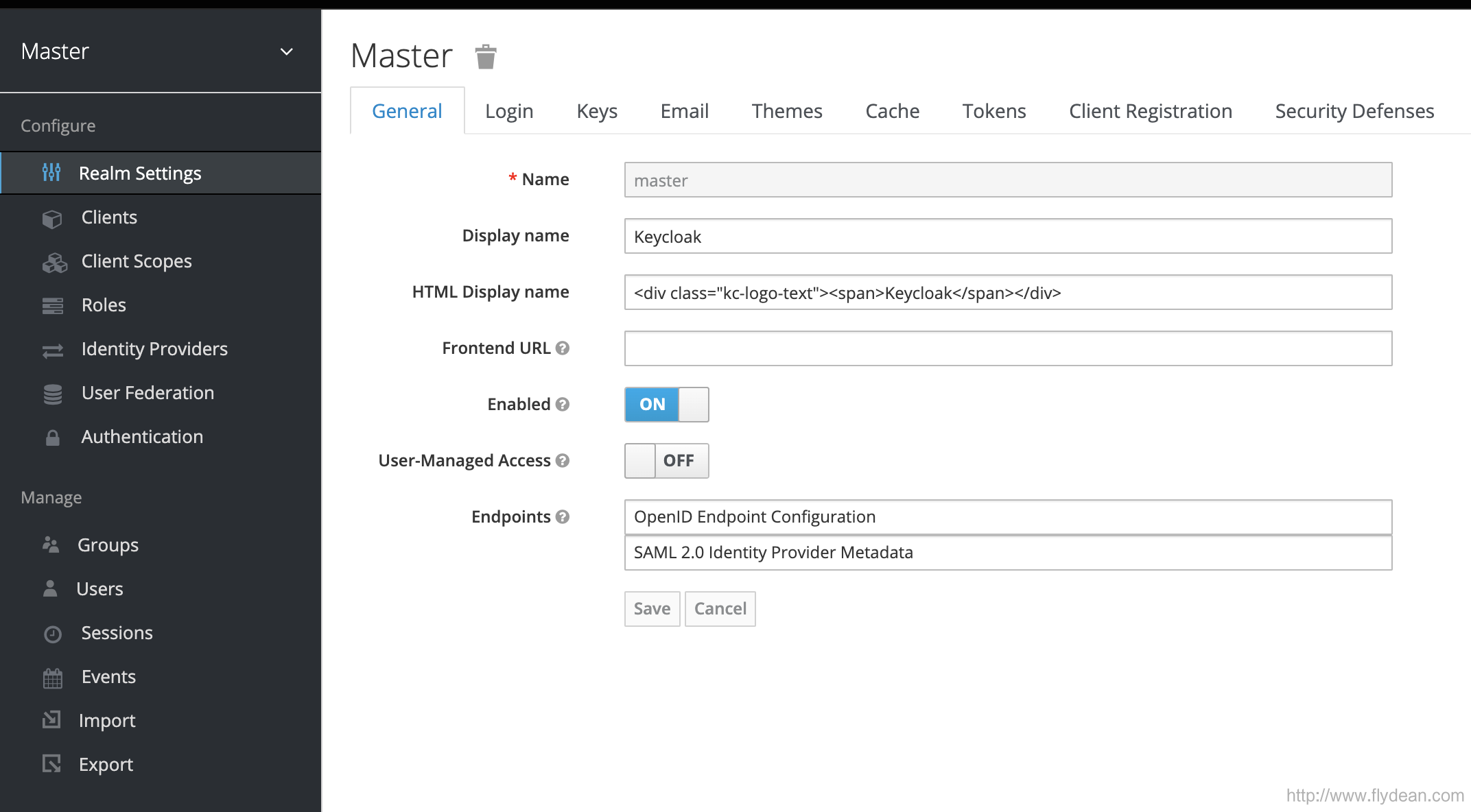Open Realm Settings in sidebar
1471x812 pixels.
point(161,173)
